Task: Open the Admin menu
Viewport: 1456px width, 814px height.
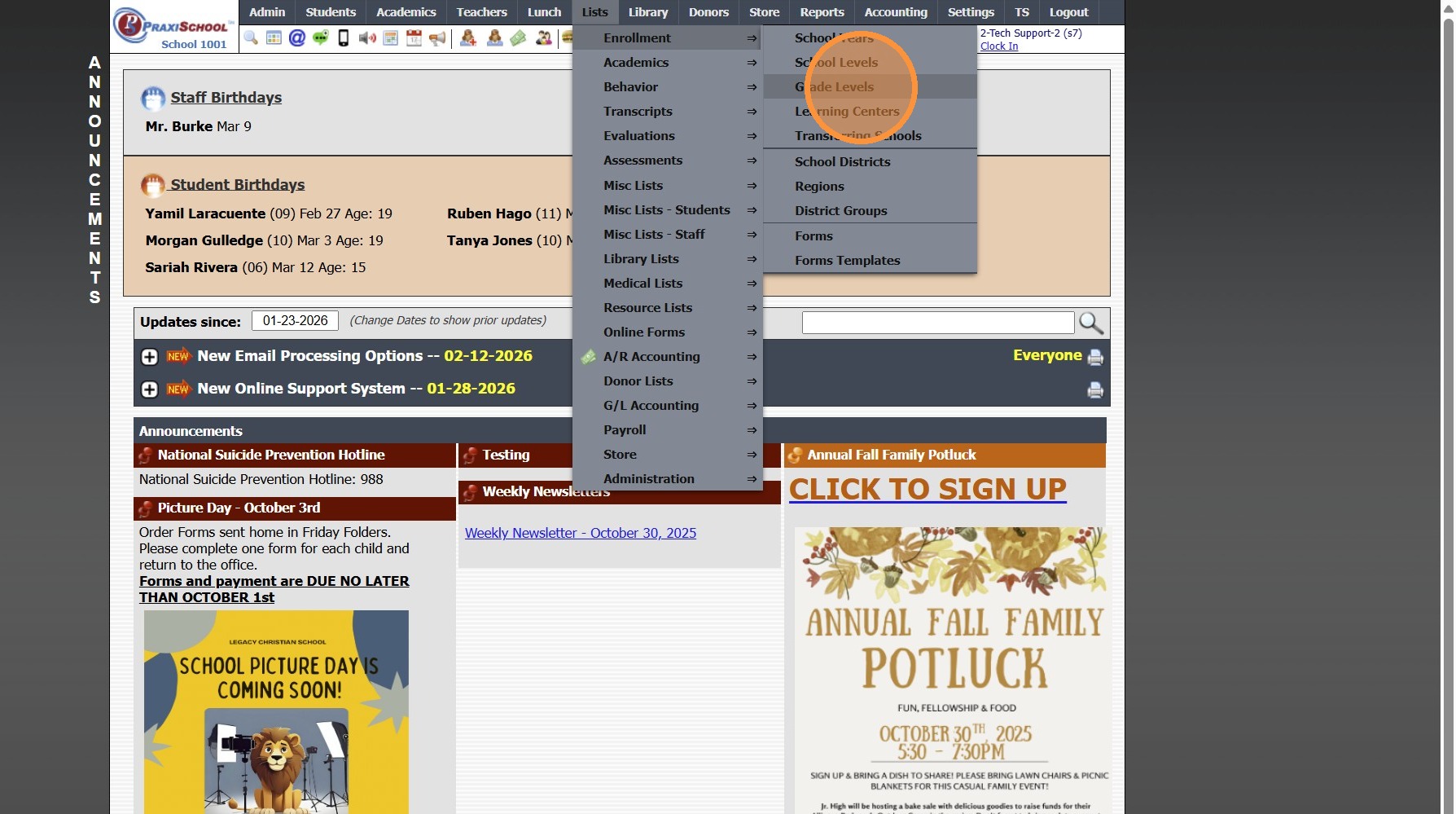Action: tap(267, 12)
